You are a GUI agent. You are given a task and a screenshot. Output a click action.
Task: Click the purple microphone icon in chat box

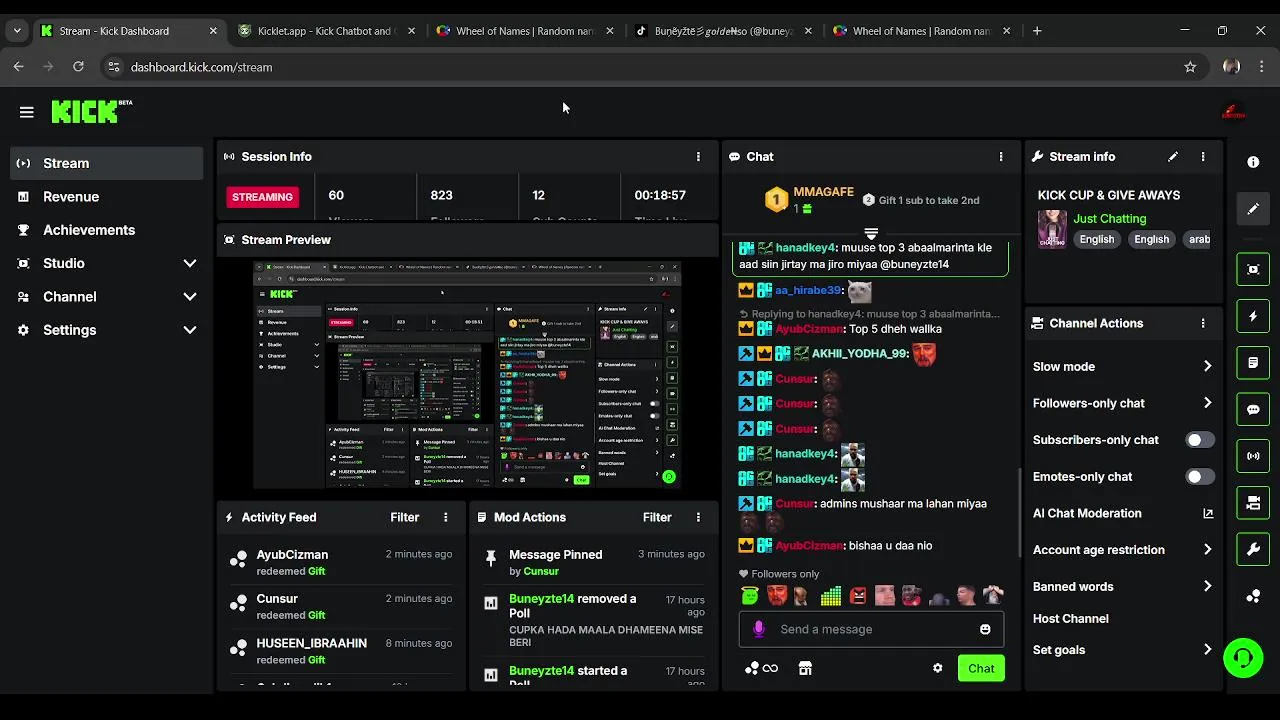point(759,629)
